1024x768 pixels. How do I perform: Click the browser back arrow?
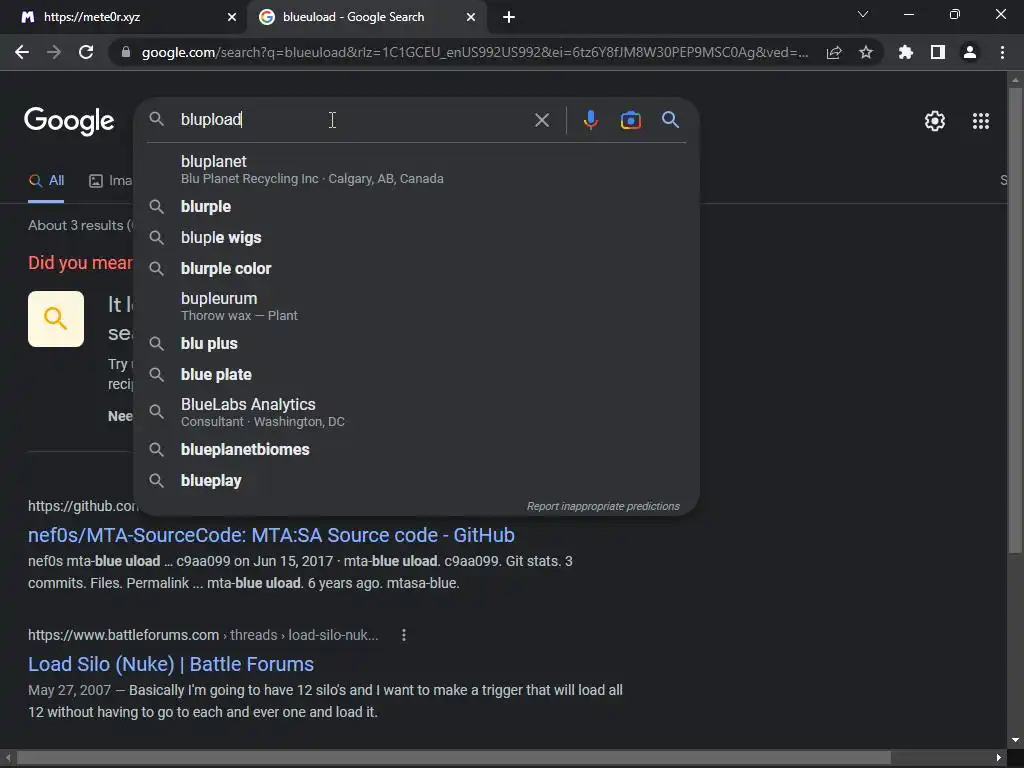tap(22, 52)
